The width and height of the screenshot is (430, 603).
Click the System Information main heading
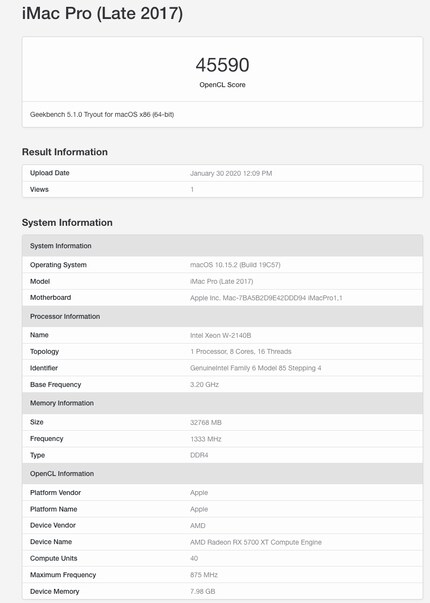(67, 223)
